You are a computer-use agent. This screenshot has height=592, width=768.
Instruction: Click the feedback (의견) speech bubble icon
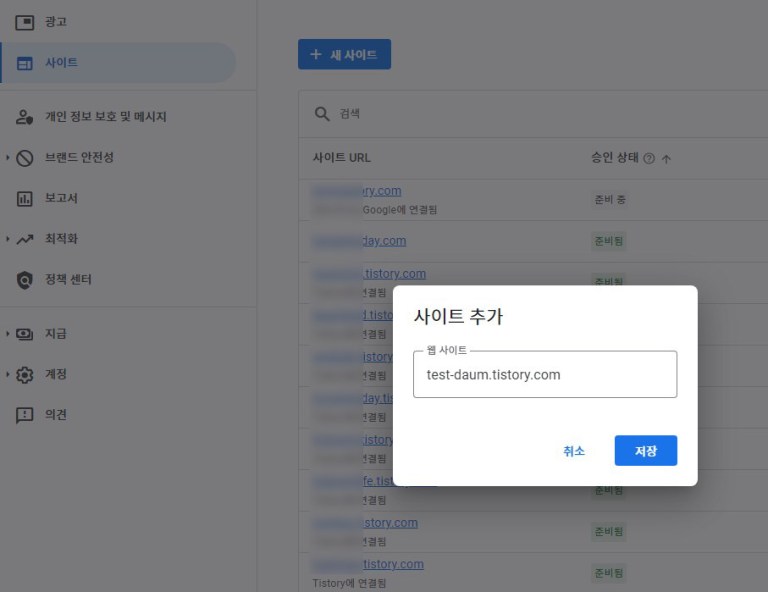click(x=24, y=415)
